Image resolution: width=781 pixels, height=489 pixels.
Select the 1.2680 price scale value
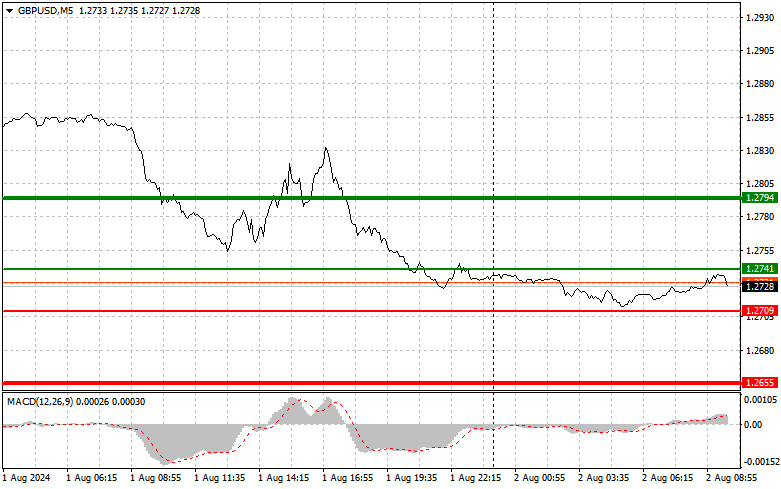point(760,351)
